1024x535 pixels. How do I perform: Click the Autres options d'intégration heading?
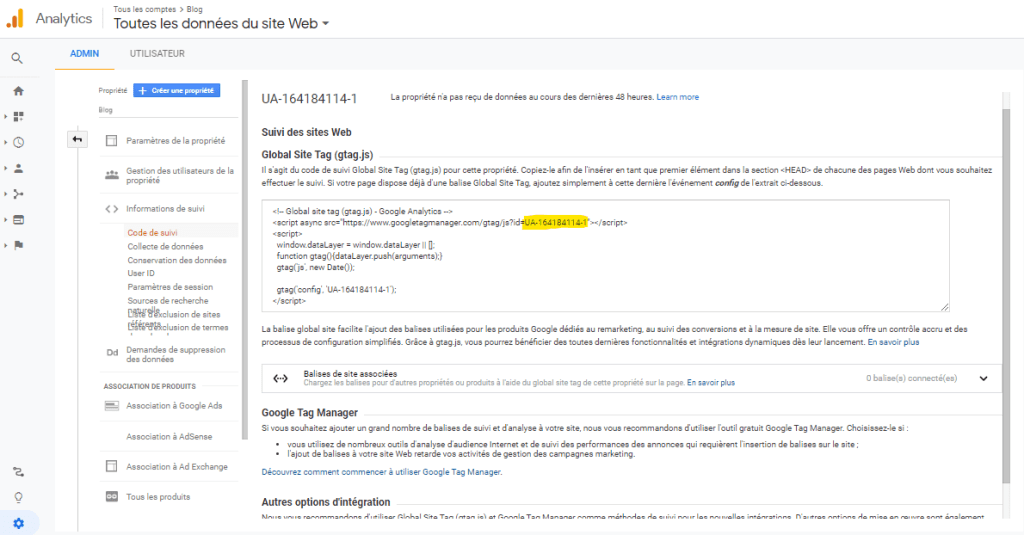pos(326,502)
